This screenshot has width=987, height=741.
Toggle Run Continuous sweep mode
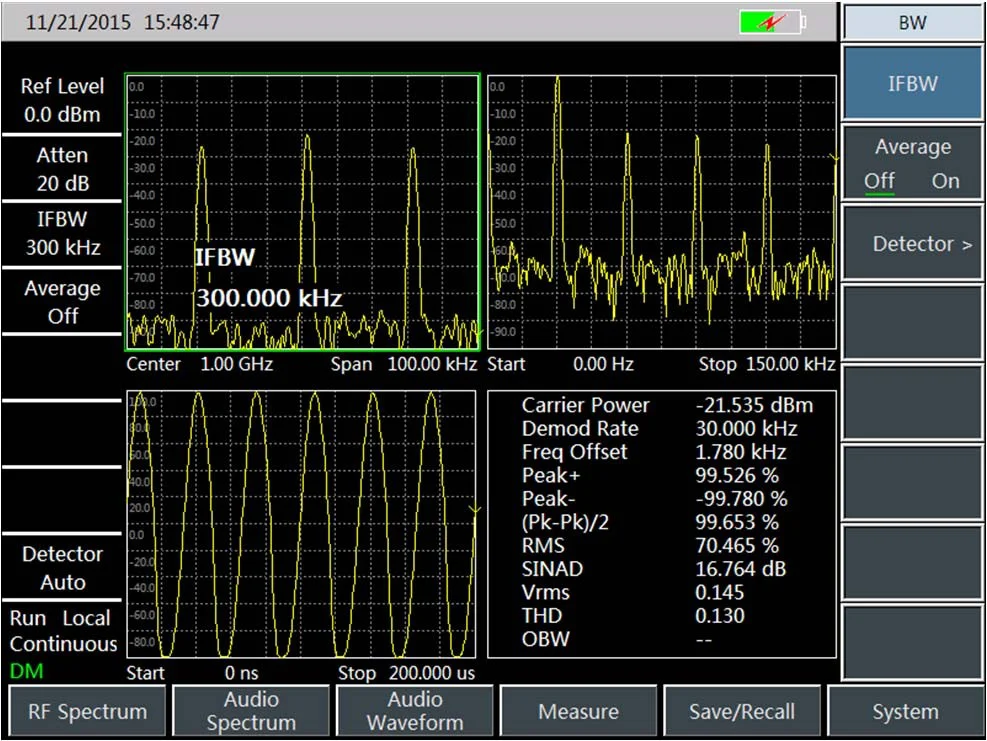pyautogui.click(x=62, y=631)
